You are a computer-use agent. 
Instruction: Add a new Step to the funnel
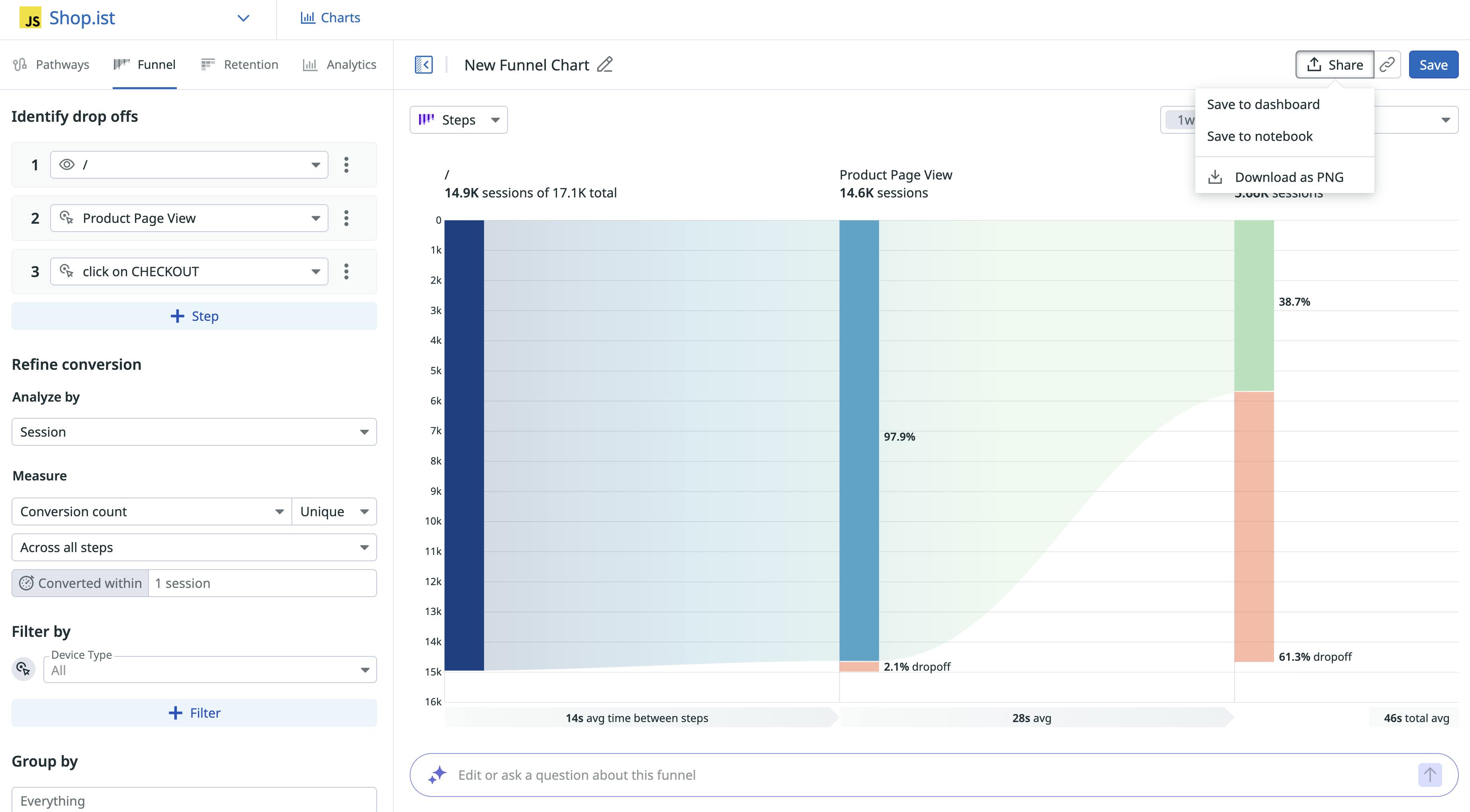(194, 316)
